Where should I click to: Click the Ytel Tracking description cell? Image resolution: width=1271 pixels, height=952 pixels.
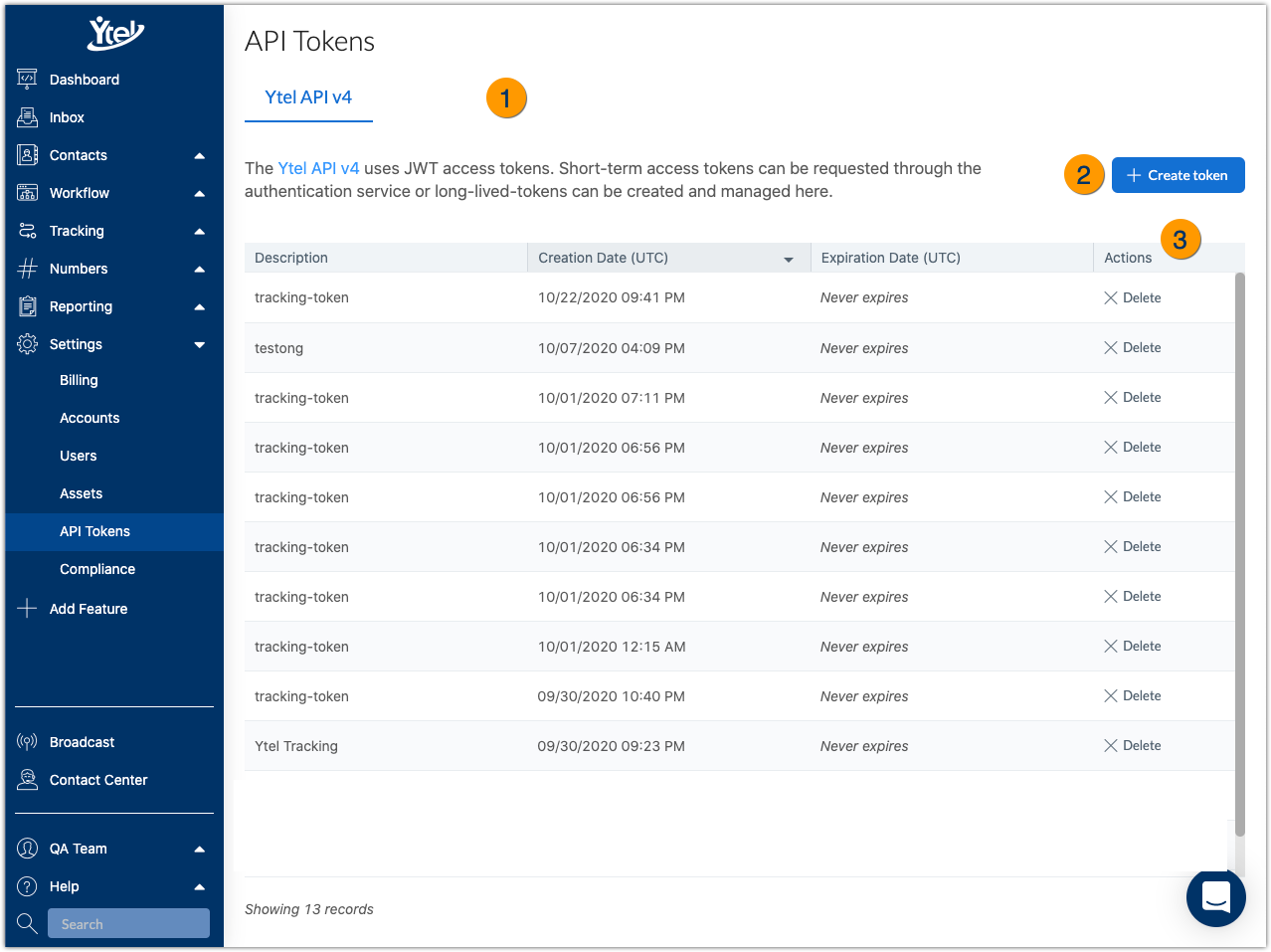386,746
